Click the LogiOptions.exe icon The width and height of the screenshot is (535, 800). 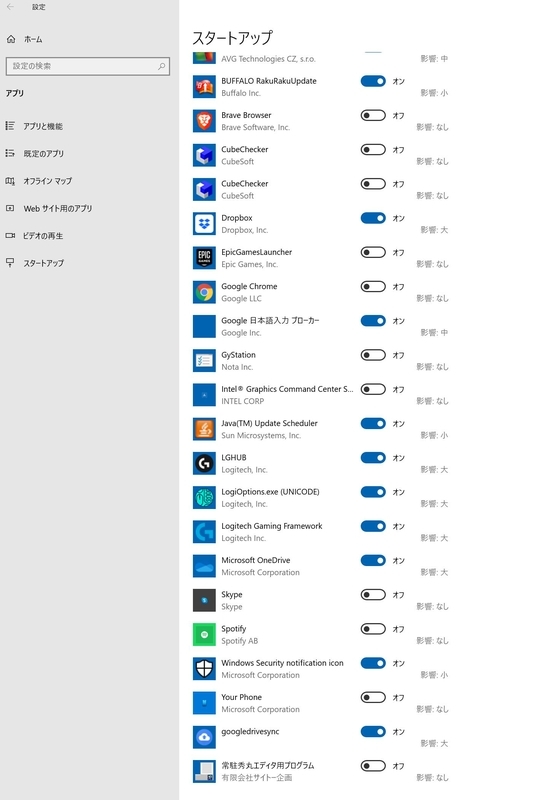click(204, 497)
